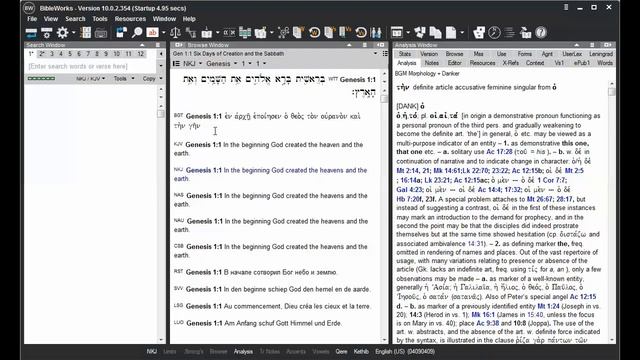
Task: Click the Search Window menu icon
Action: click(x=158, y=45)
